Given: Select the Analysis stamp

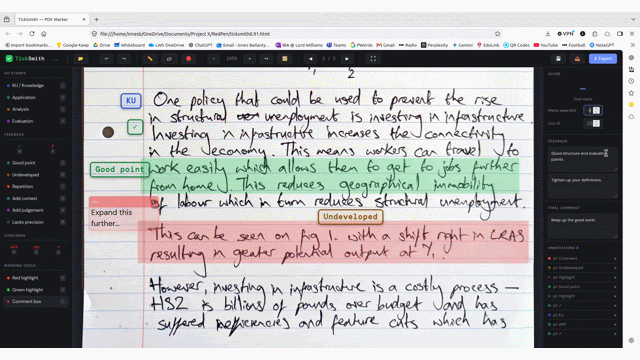Looking at the screenshot, I should 36,109.
